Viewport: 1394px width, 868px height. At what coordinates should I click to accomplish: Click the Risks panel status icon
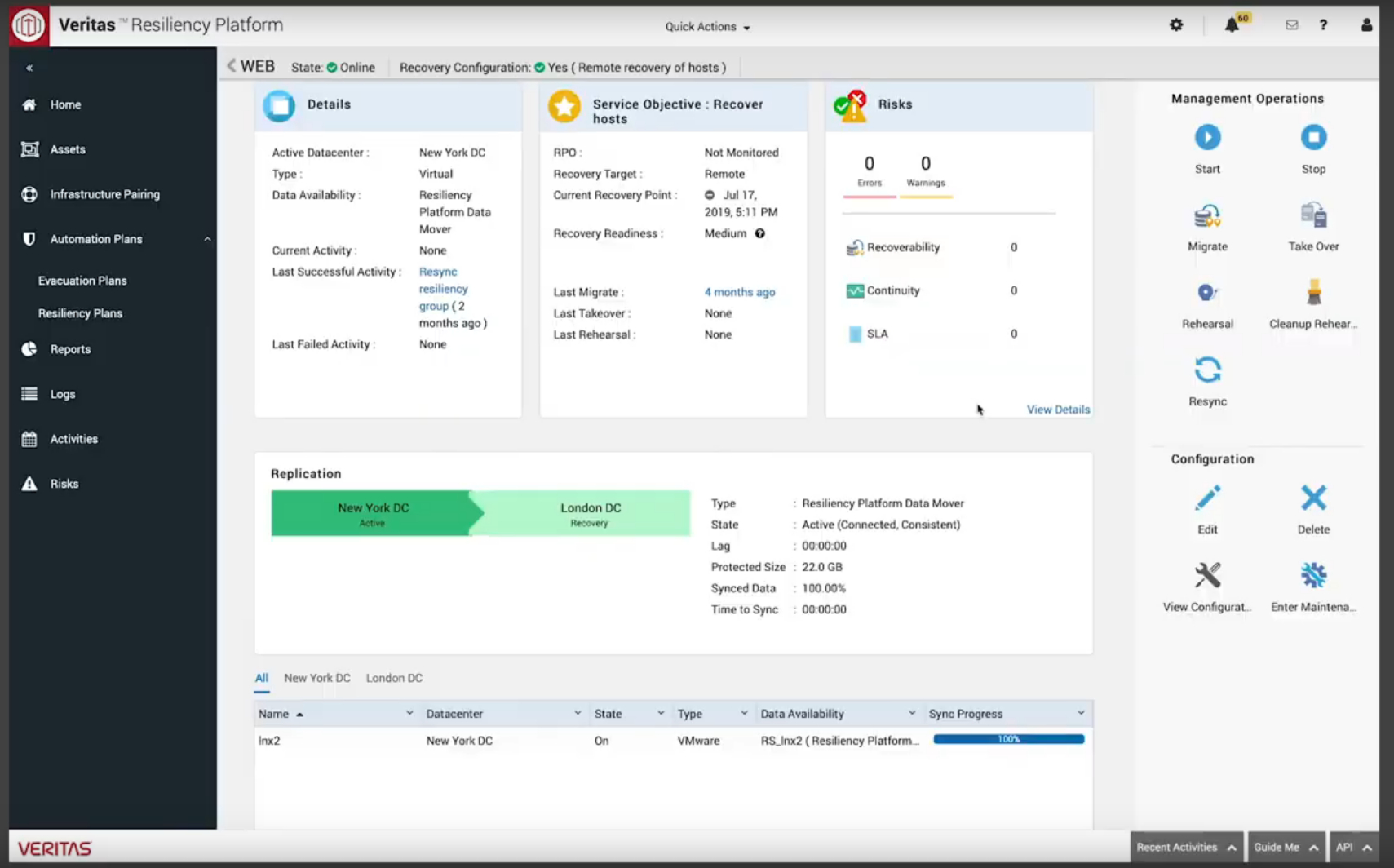(850, 106)
